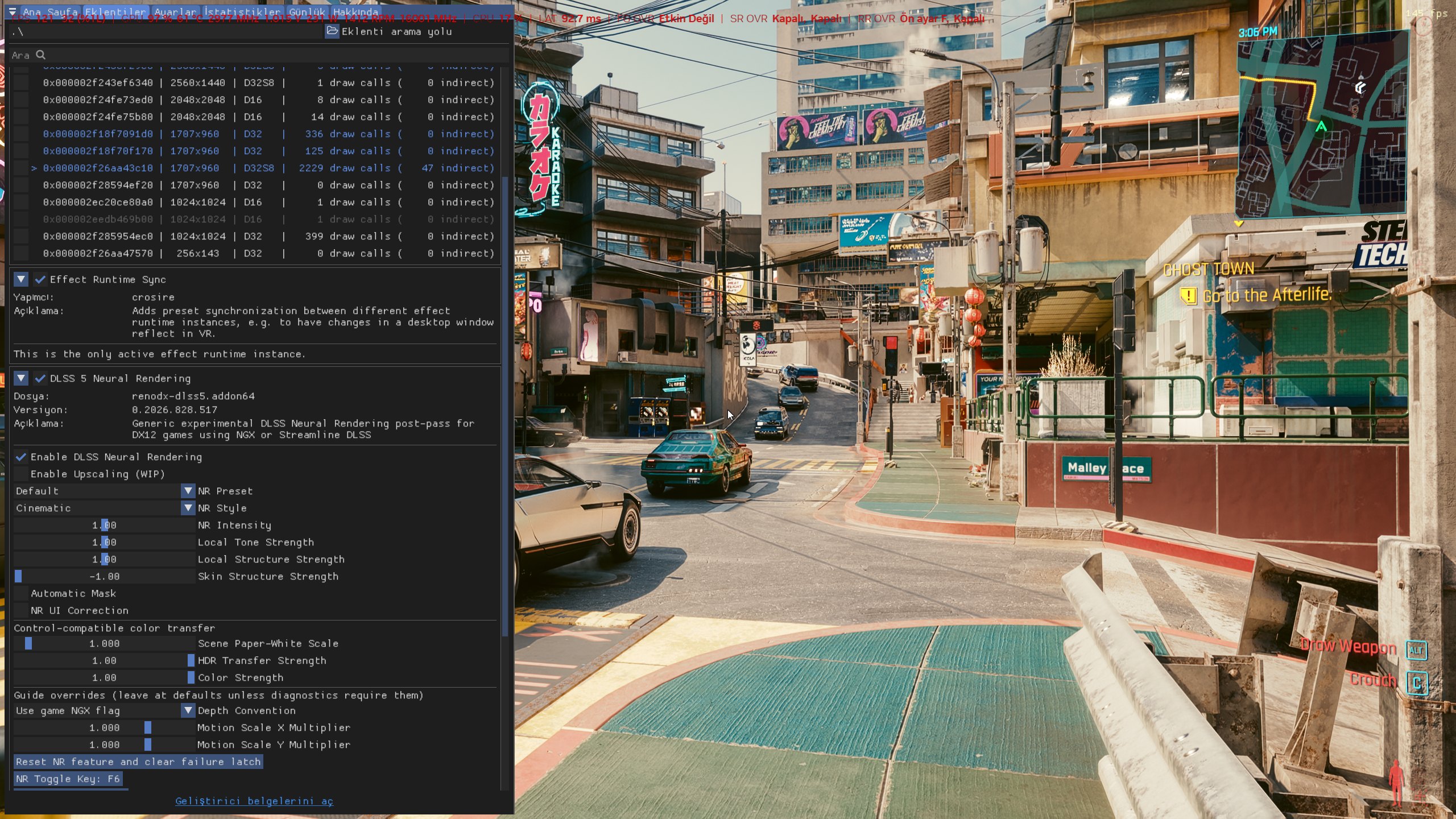Click the green player arrow on the minimap
Image resolution: width=1456 pixels, height=819 pixels.
1321,126
